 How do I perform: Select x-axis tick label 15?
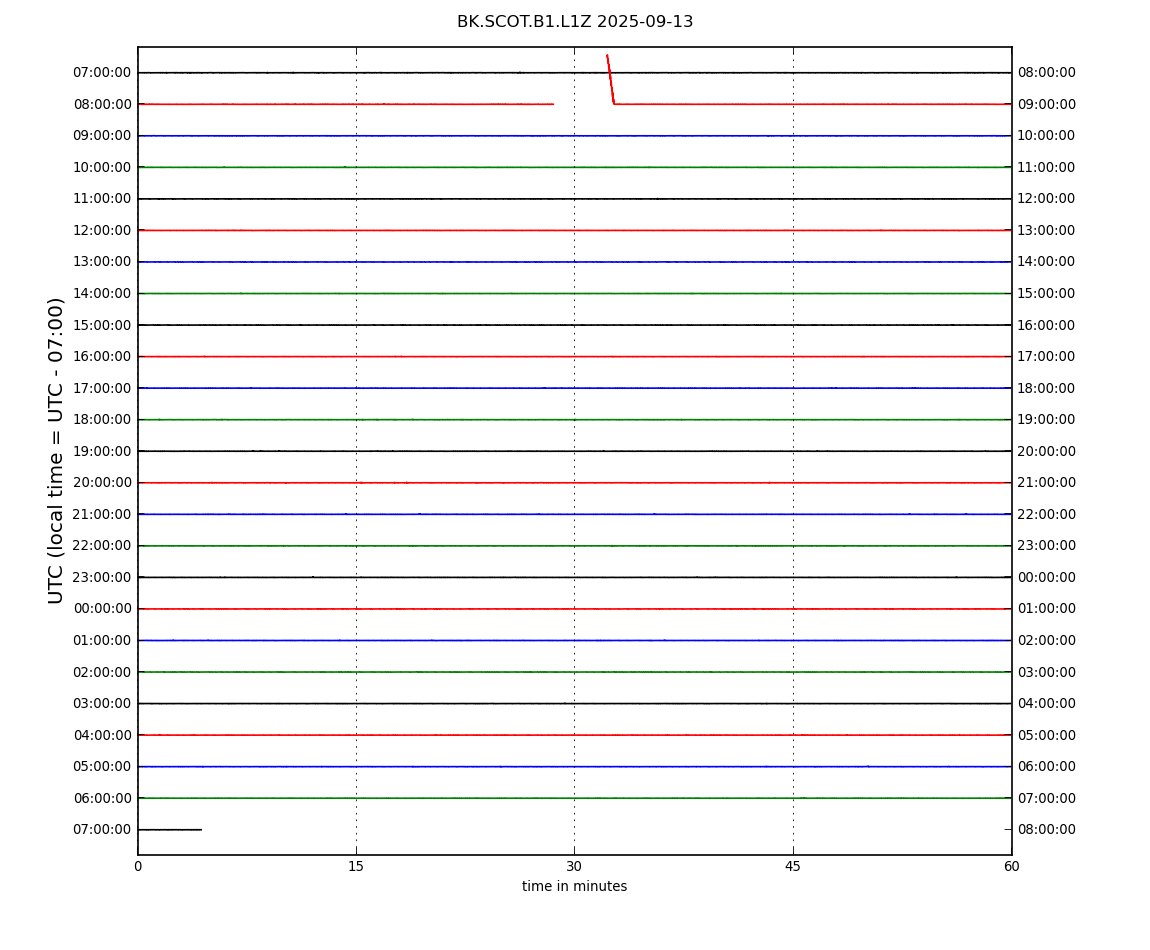356,866
